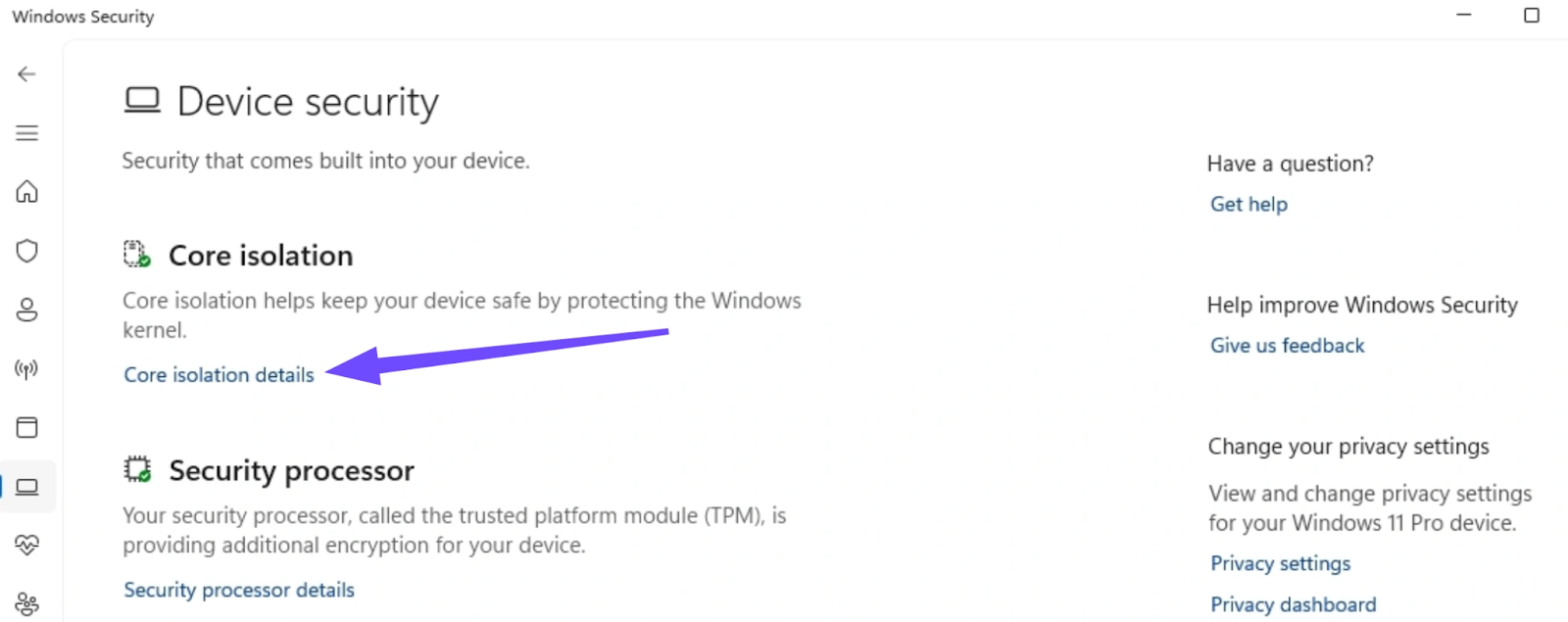Open Security processor details link

click(239, 590)
